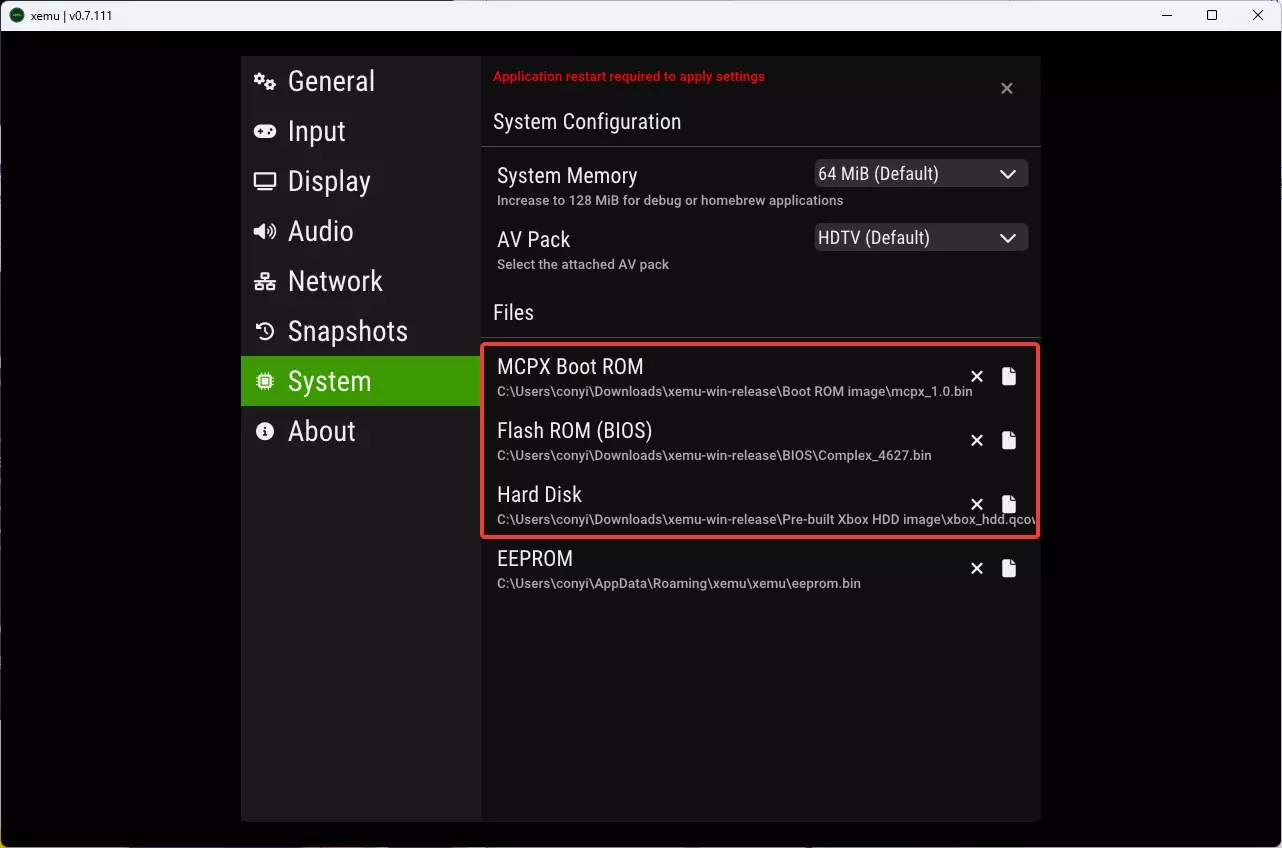
Task: Browse for Flash ROM (BIOS) file
Action: pyautogui.click(x=1009, y=440)
